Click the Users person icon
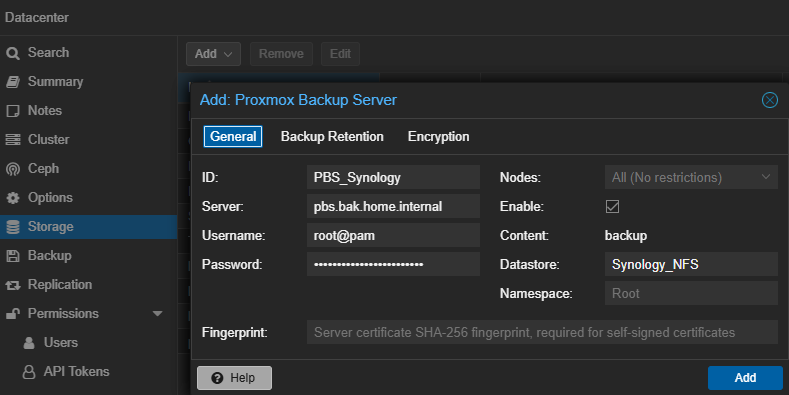 [29, 343]
